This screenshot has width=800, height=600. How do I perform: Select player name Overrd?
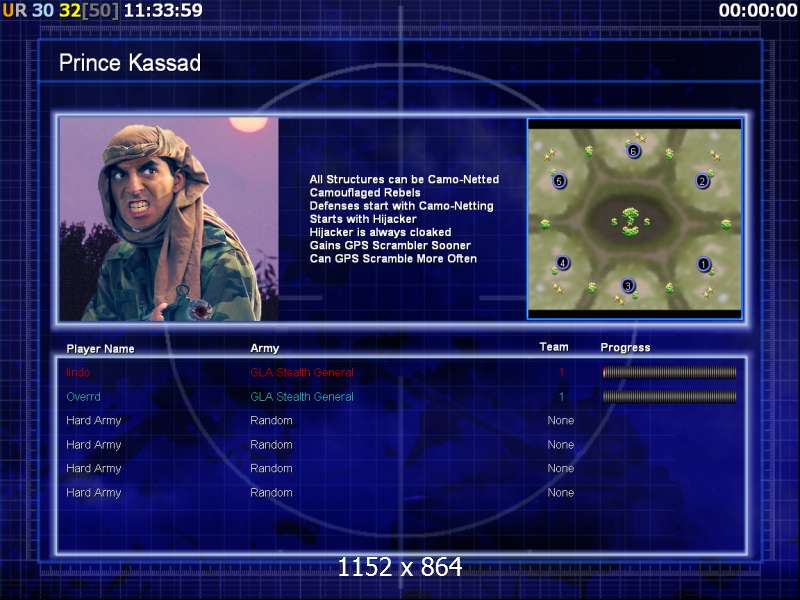pyautogui.click(x=84, y=396)
